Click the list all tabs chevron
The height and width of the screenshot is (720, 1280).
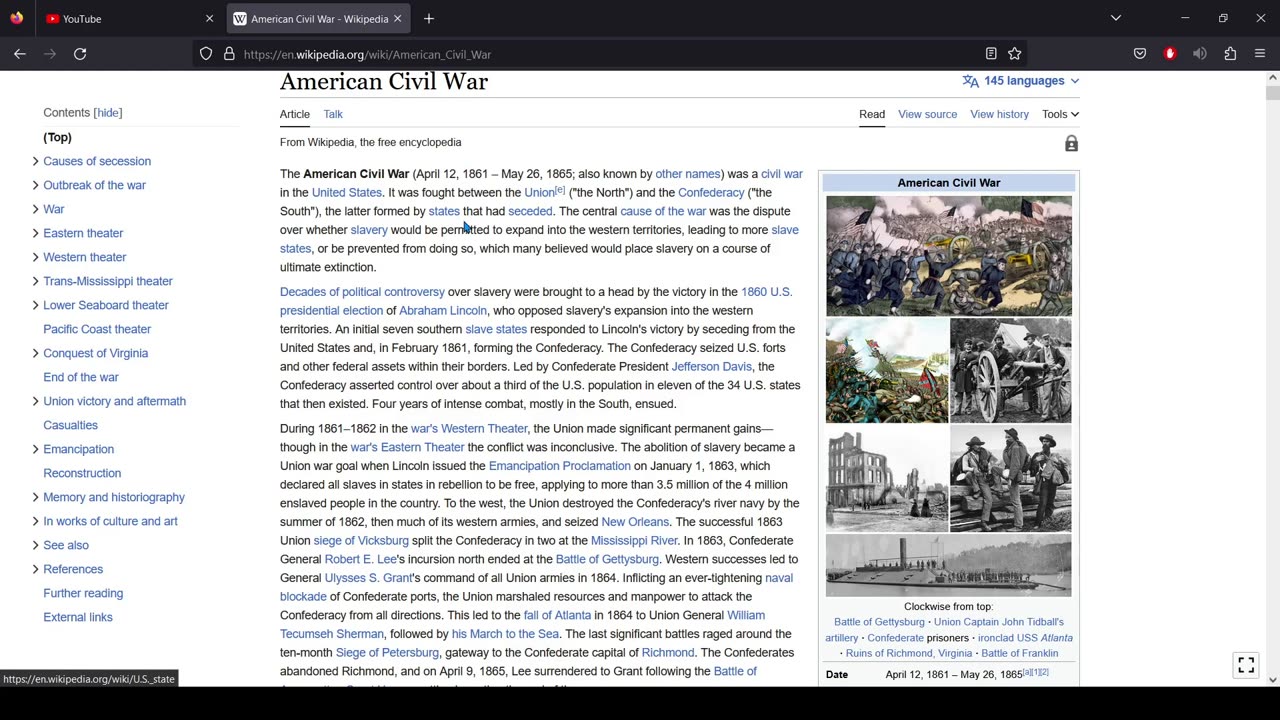pos(1116,18)
